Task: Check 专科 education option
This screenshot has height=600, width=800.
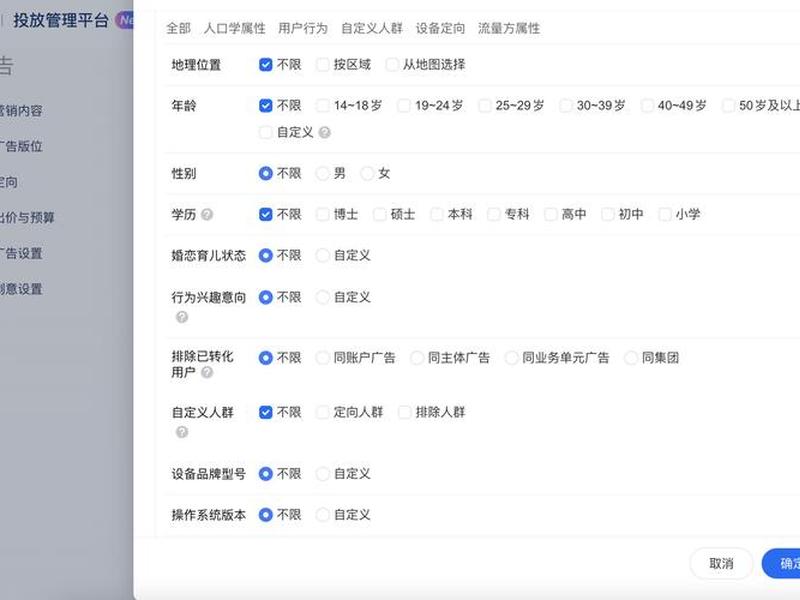Action: click(493, 214)
